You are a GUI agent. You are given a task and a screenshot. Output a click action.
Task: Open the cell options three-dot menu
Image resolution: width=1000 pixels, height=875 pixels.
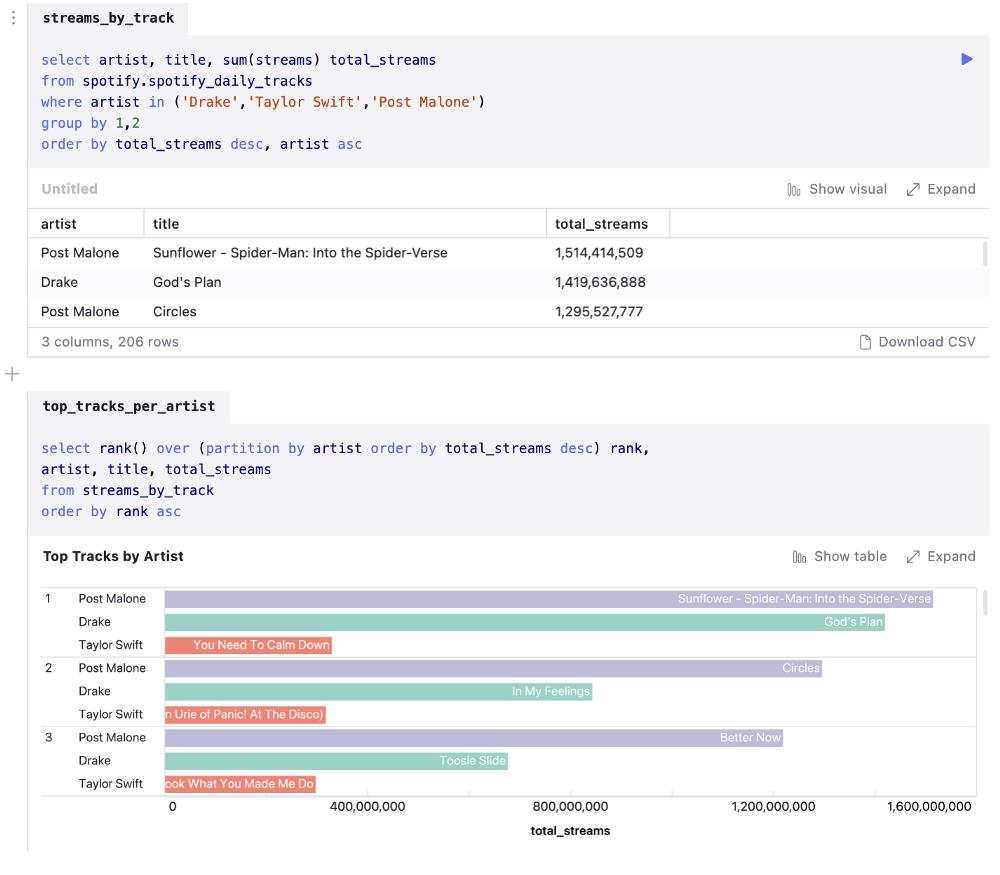[x=13, y=18]
